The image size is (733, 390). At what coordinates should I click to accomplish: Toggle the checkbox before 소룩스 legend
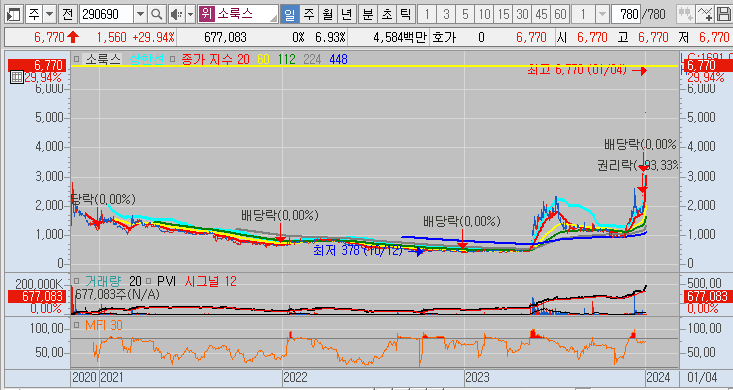coord(77,59)
